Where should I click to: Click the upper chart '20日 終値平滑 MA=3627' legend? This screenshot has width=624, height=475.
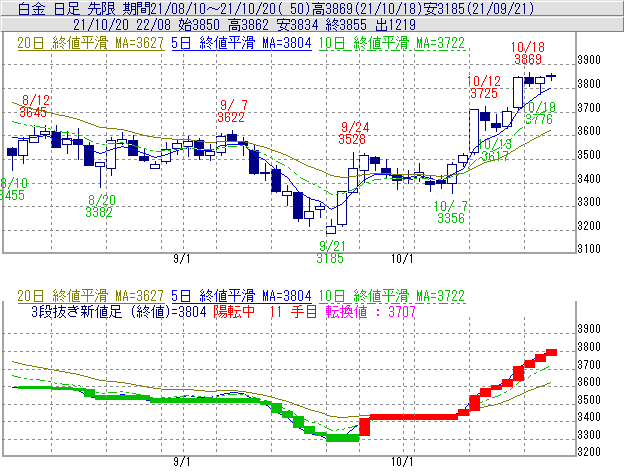(90, 43)
